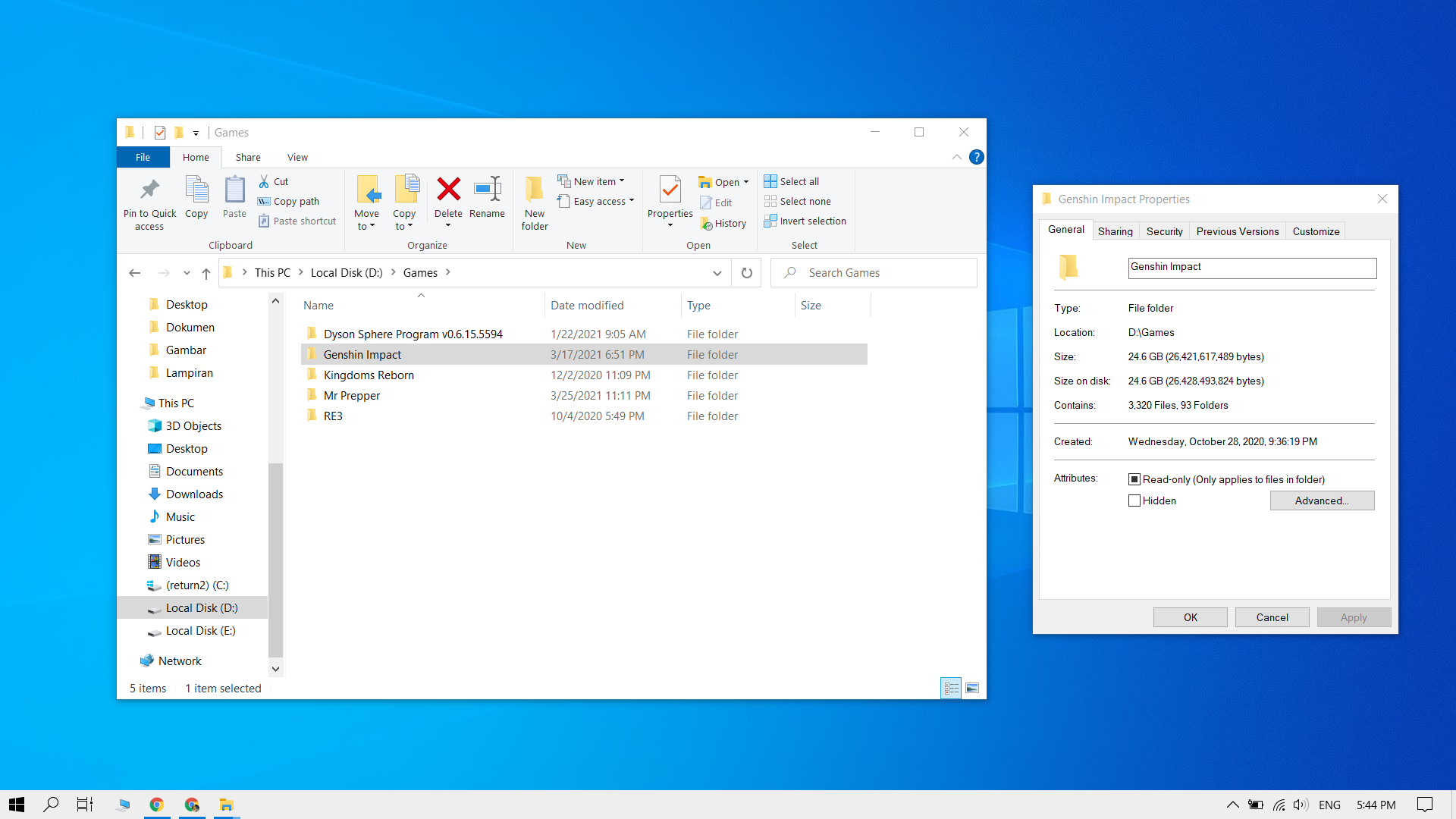Switch to Large icons view layout
Image resolution: width=1456 pixels, height=819 pixels.
coord(972,688)
